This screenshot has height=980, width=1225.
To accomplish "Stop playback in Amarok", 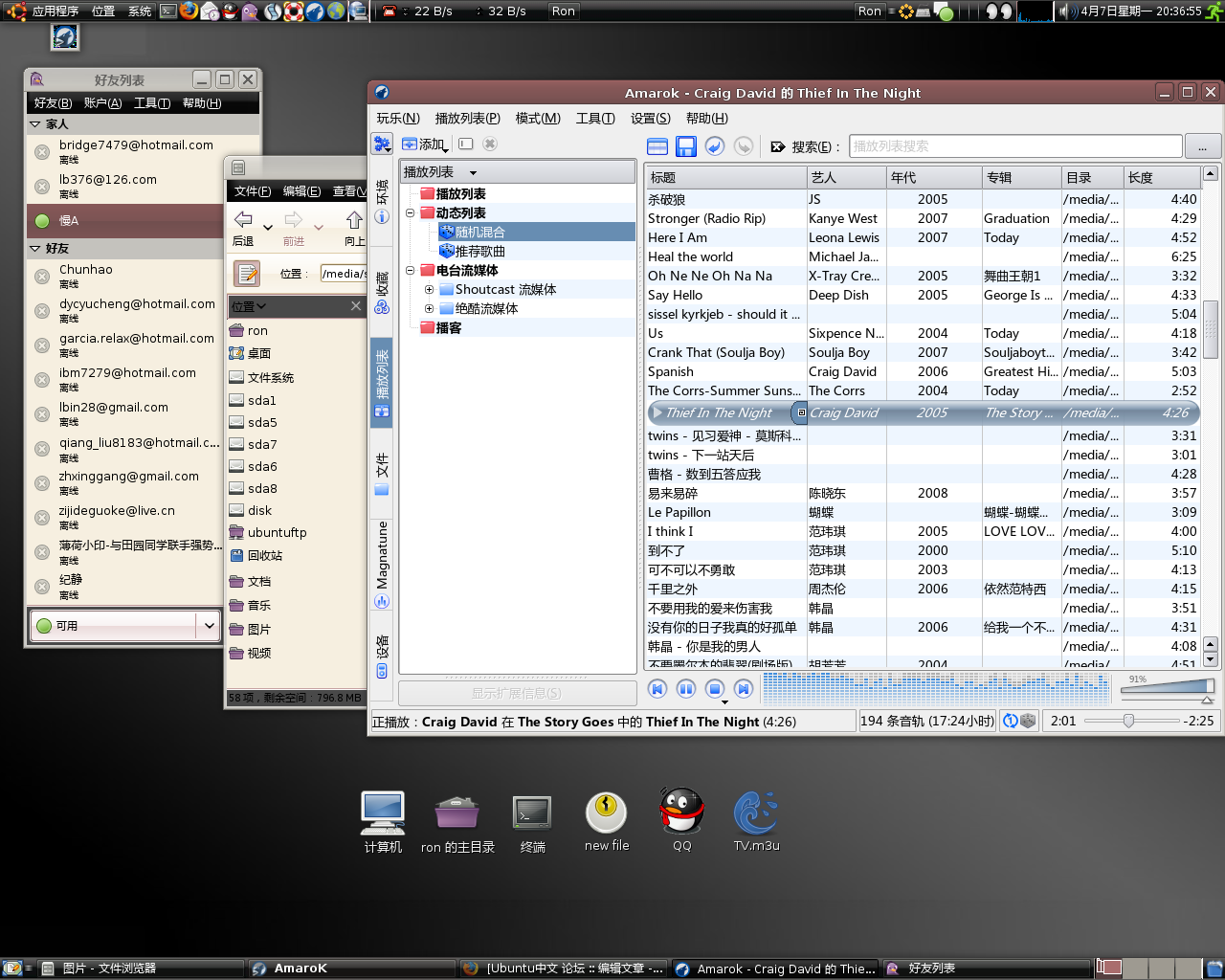I will click(715, 689).
